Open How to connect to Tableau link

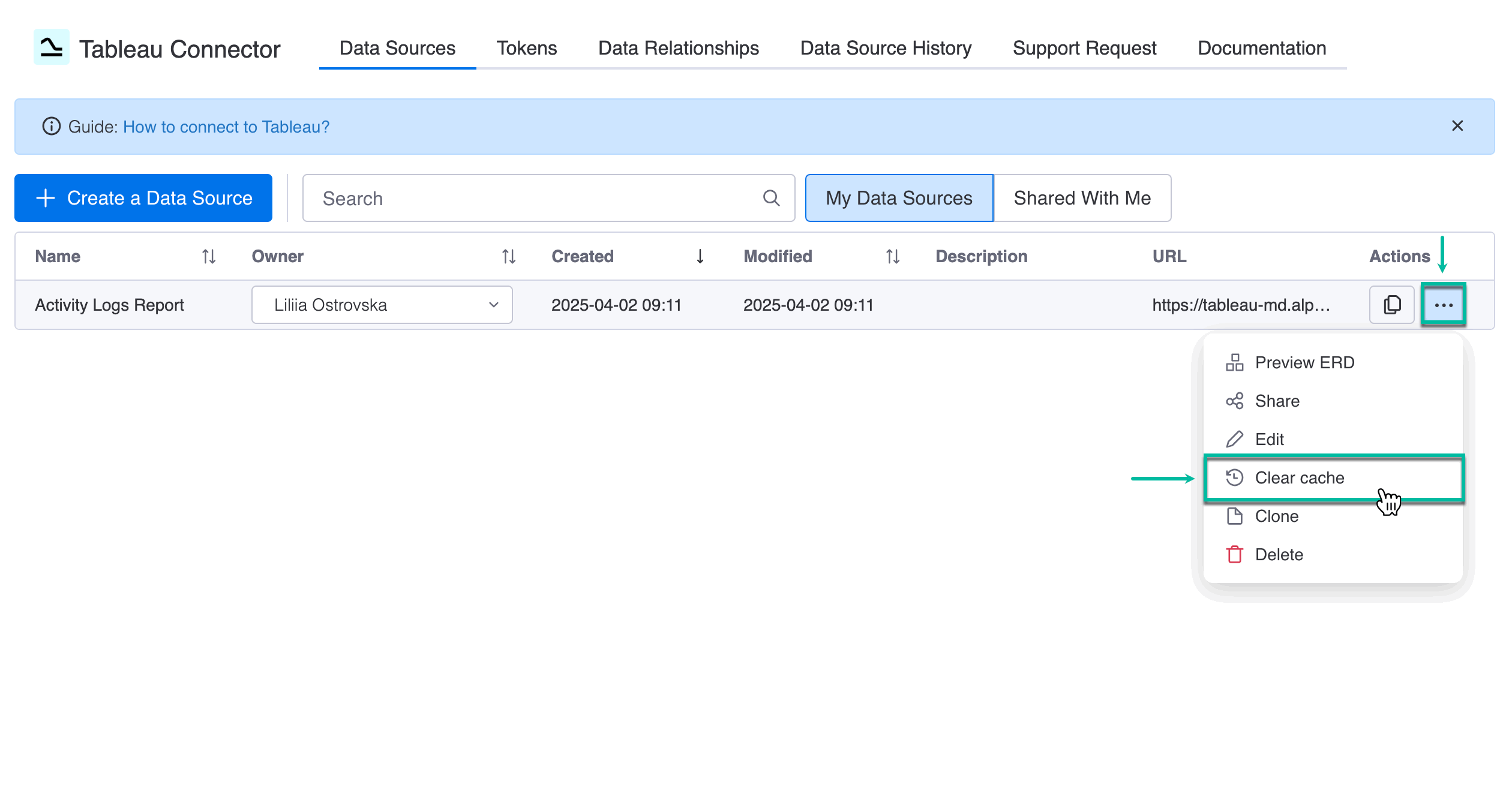coord(226,127)
